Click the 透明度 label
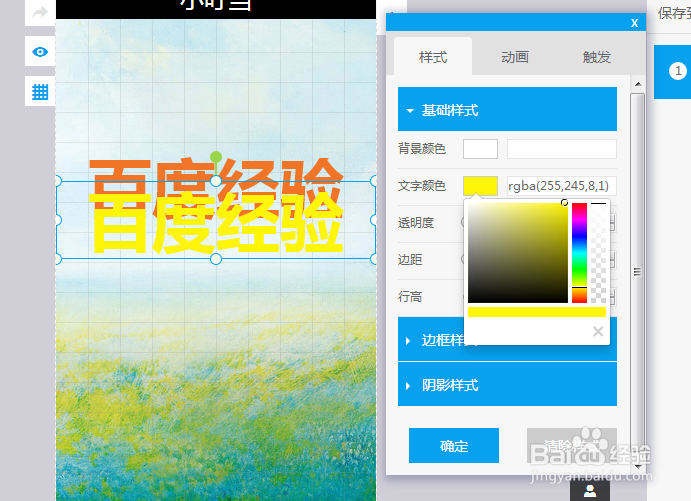The height and width of the screenshot is (501, 691). tap(416, 223)
